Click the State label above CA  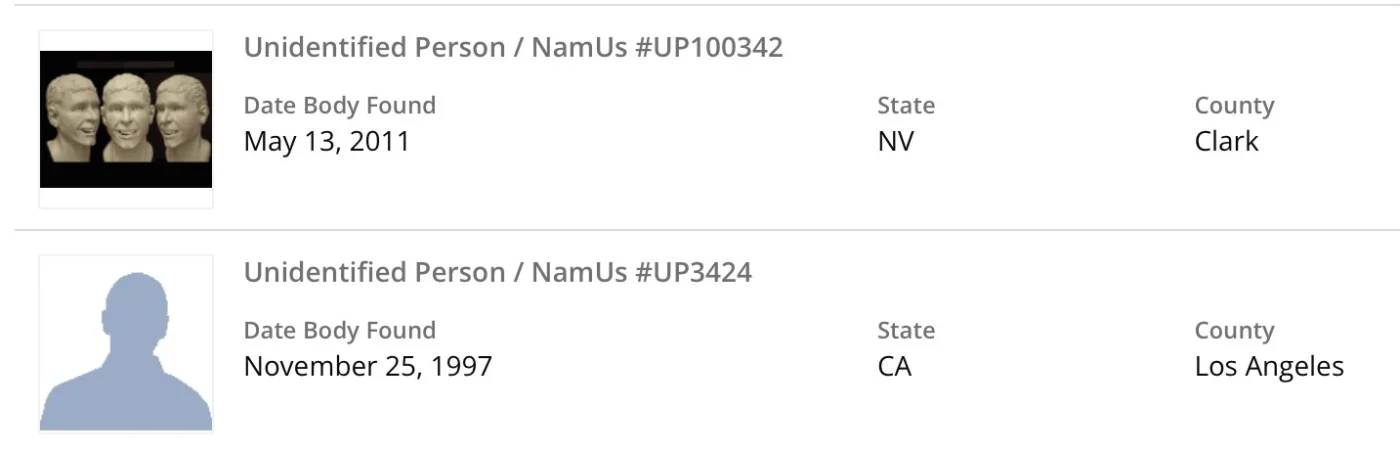click(906, 330)
